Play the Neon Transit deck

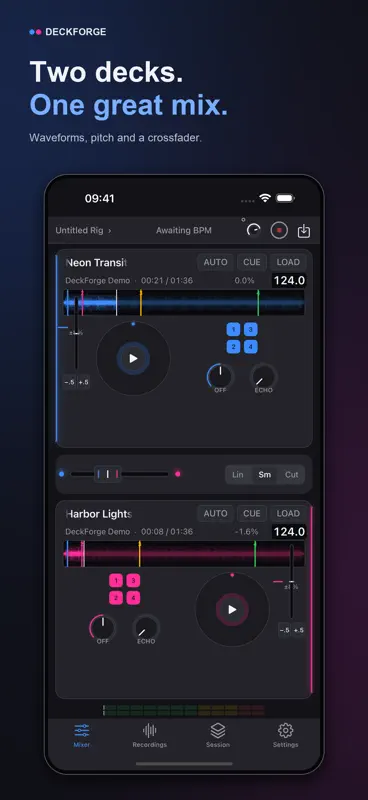coord(133,358)
